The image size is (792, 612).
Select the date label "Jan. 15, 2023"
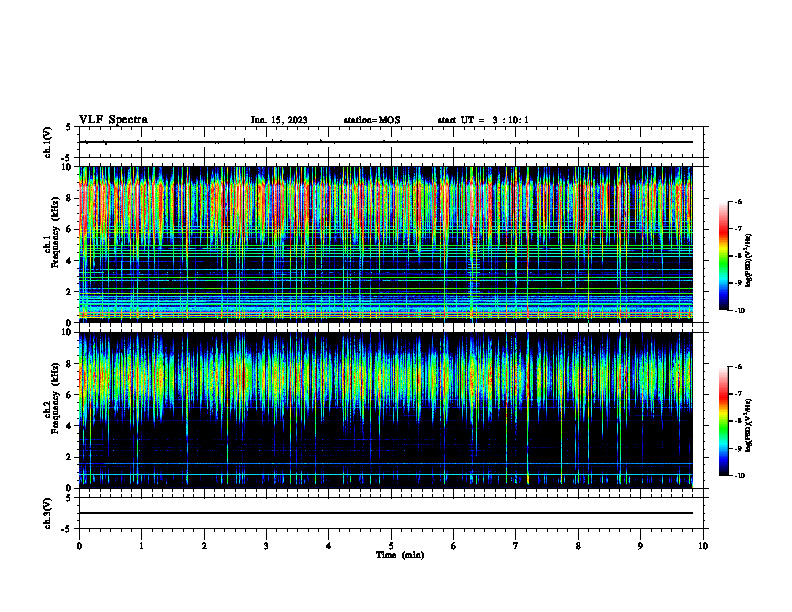279,120
